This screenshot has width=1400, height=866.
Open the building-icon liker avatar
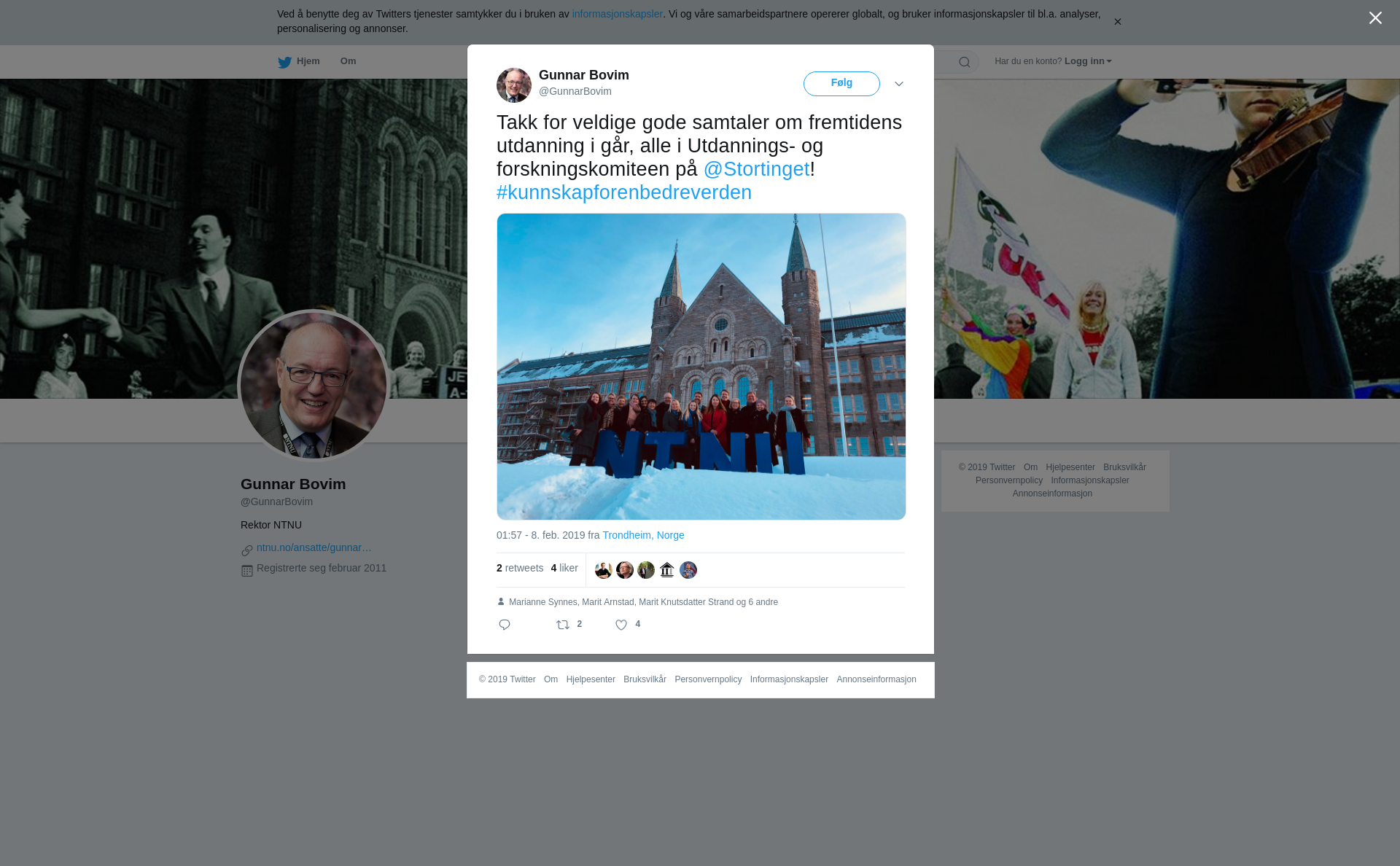click(x=667, y=570)
